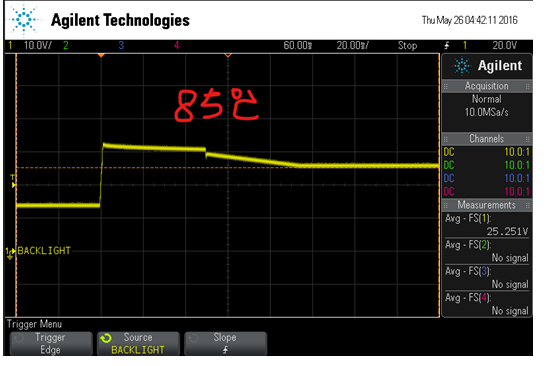Screen dimensions: 547x366
Task: Click the Avg - FS(1) measurement label
Action: [468, 219]
